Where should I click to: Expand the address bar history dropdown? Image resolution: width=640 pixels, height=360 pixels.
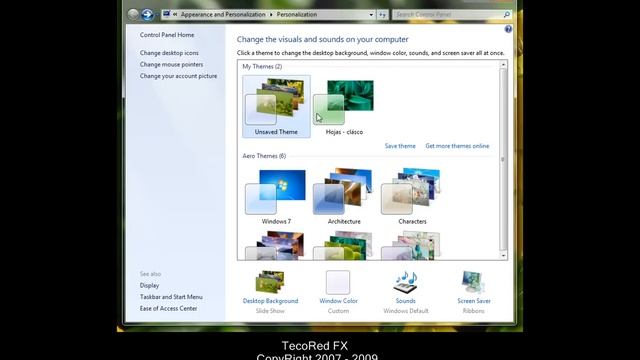coord(371,15)
